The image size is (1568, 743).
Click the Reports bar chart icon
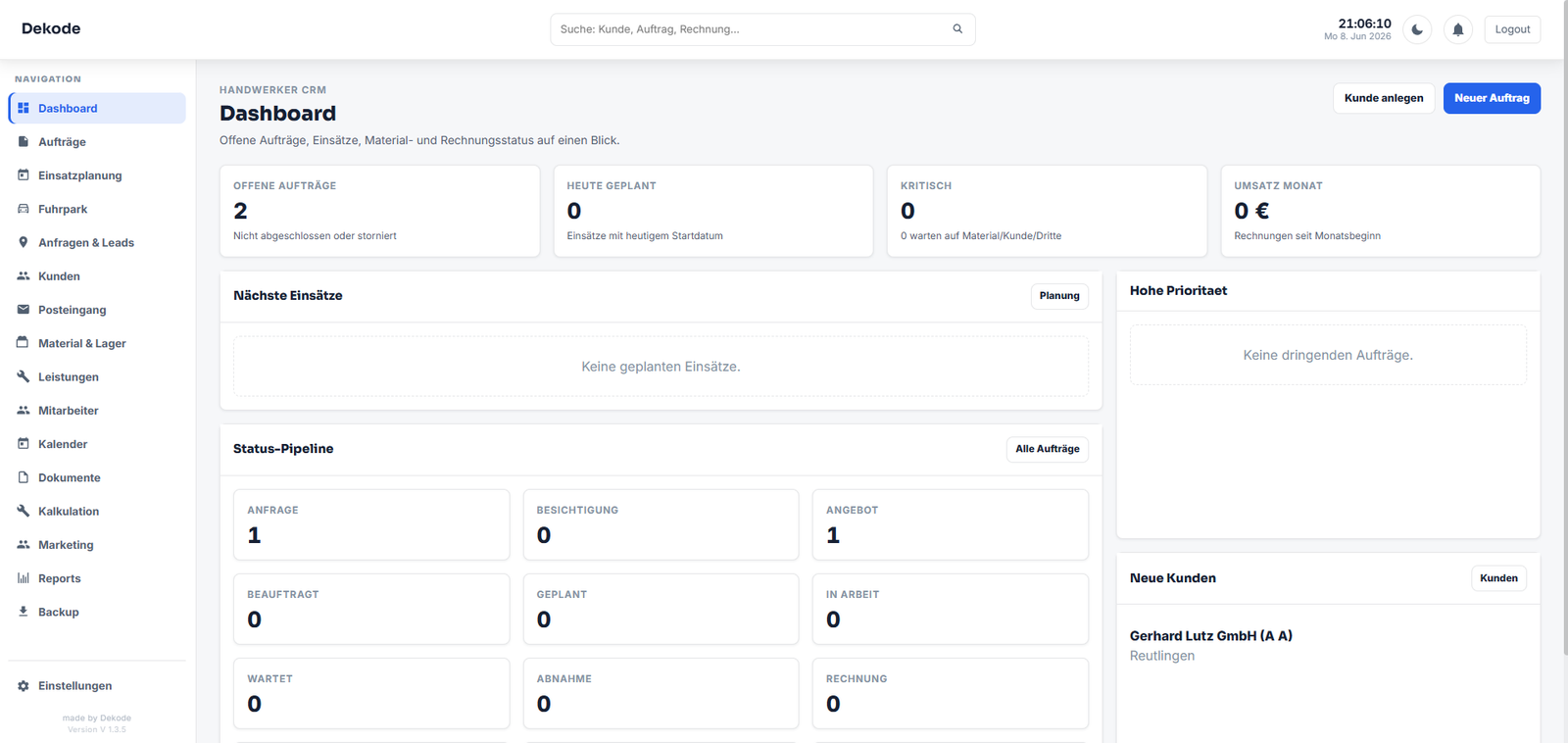(x=24, y=577)
